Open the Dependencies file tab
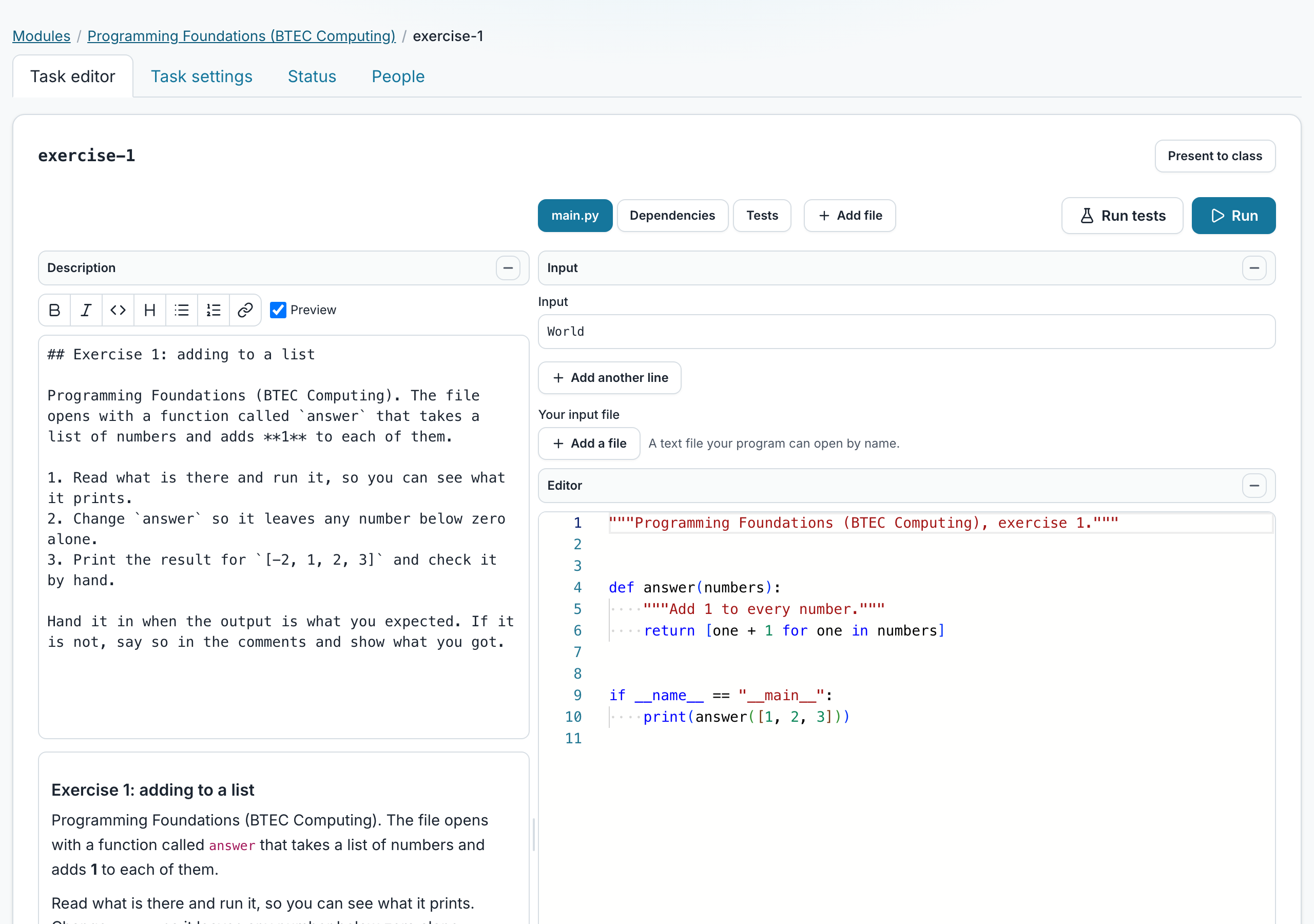1314x924 pixels. click(672, 215)
